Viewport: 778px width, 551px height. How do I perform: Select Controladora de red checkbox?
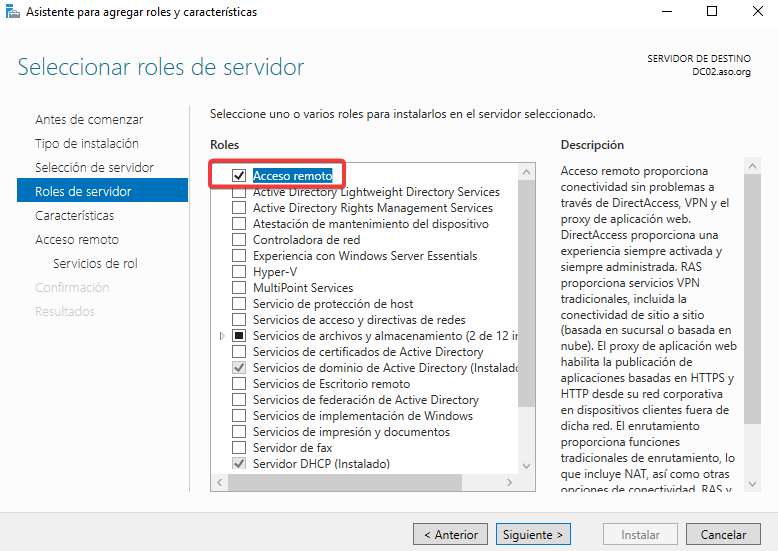pos(239,240)
